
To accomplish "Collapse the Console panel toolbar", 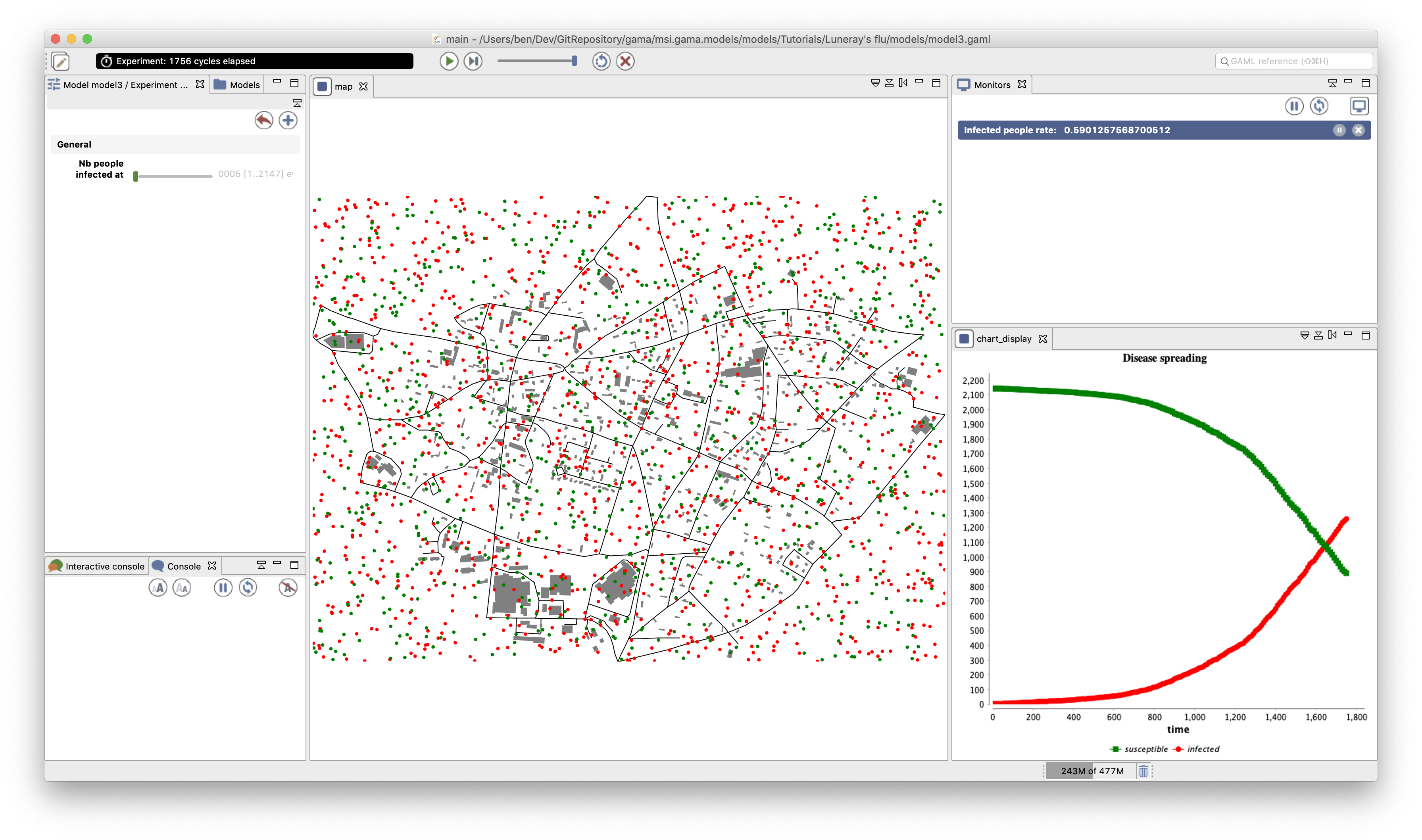I will coord(261,565).
